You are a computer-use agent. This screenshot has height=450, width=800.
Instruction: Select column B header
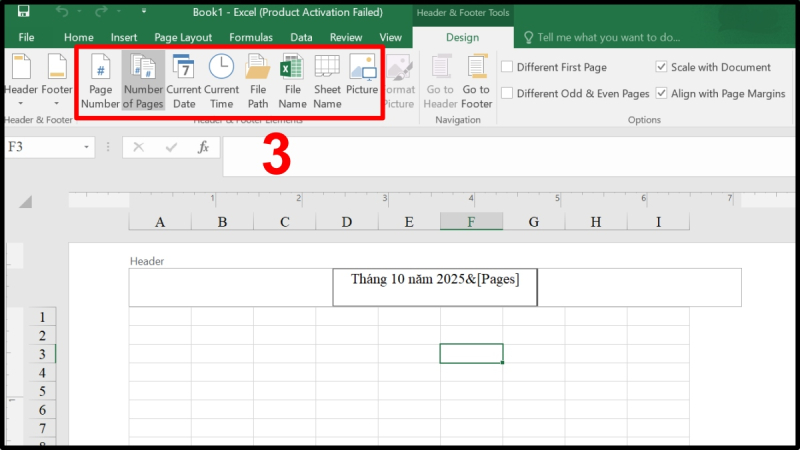pos(222,222)
